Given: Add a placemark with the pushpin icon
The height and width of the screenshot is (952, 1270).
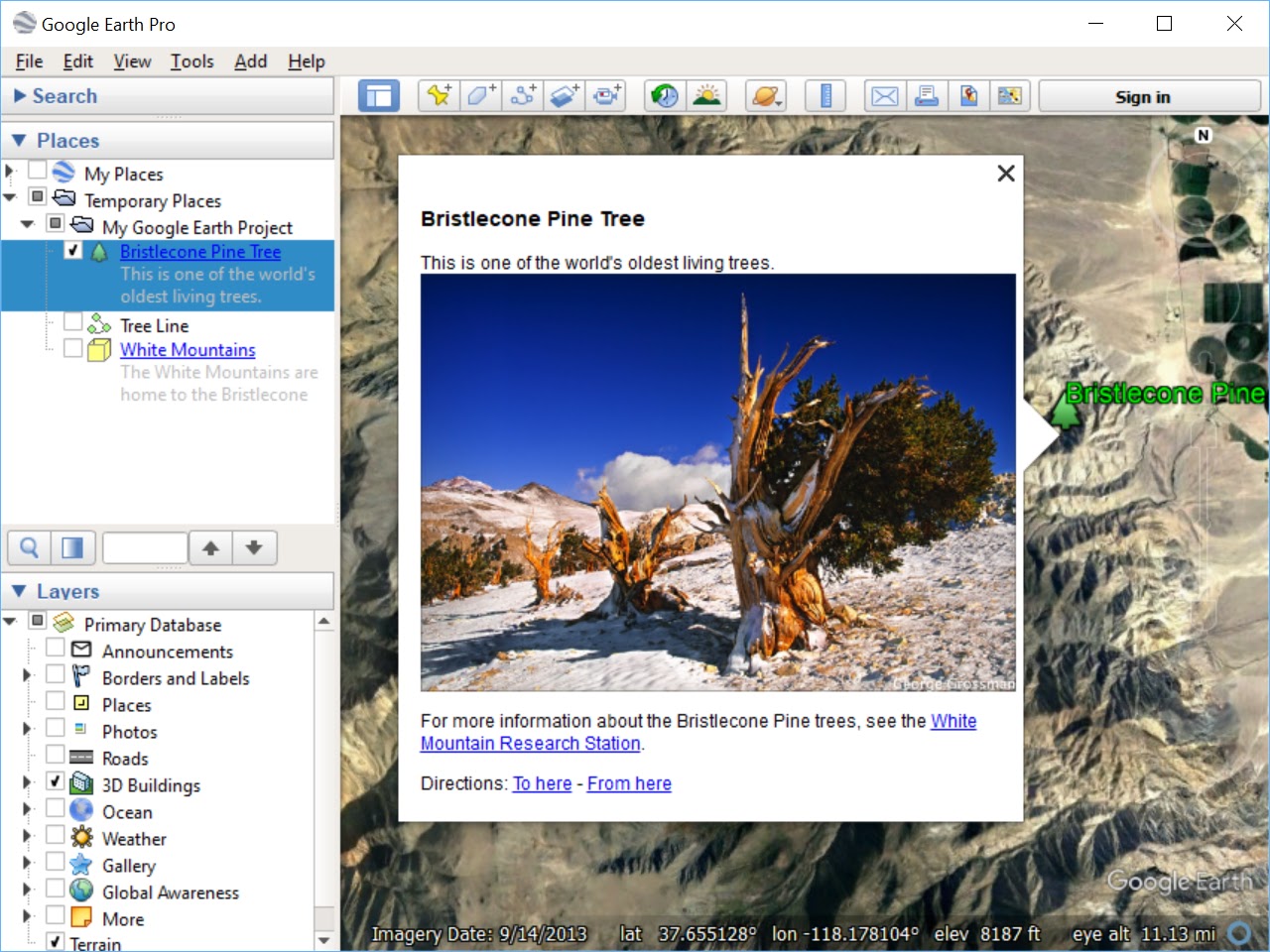Looking at the screenshot, I should (439, 96).
